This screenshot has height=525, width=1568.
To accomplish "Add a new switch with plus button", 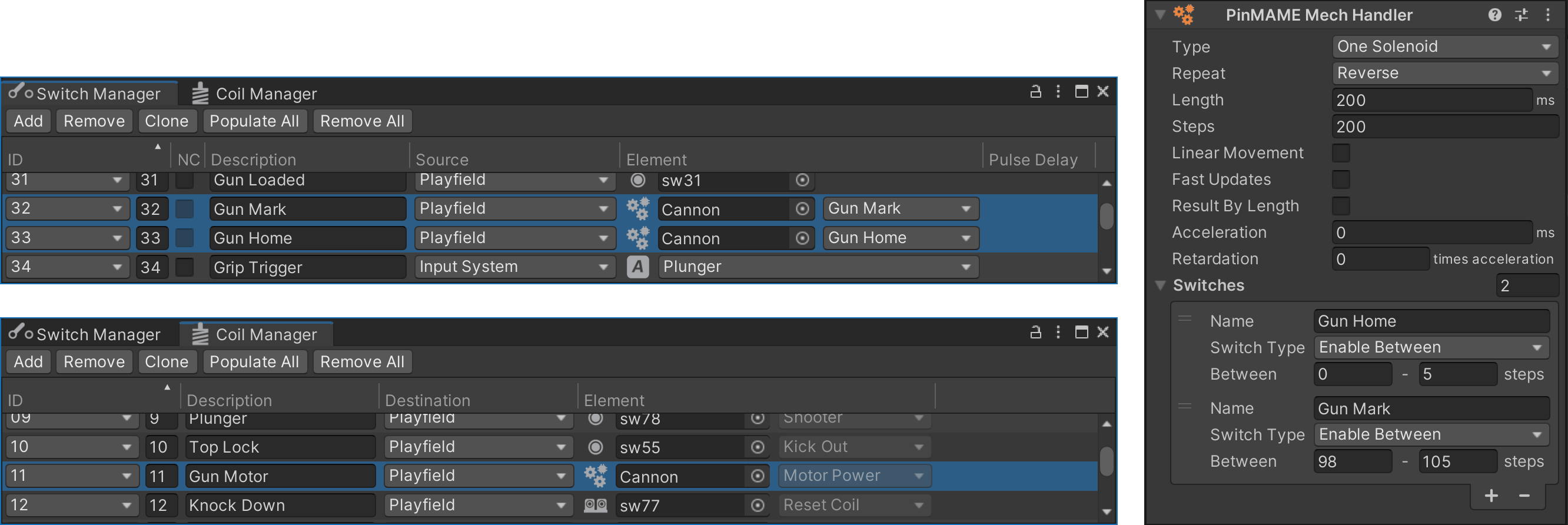I will (x=1491, y=496).
